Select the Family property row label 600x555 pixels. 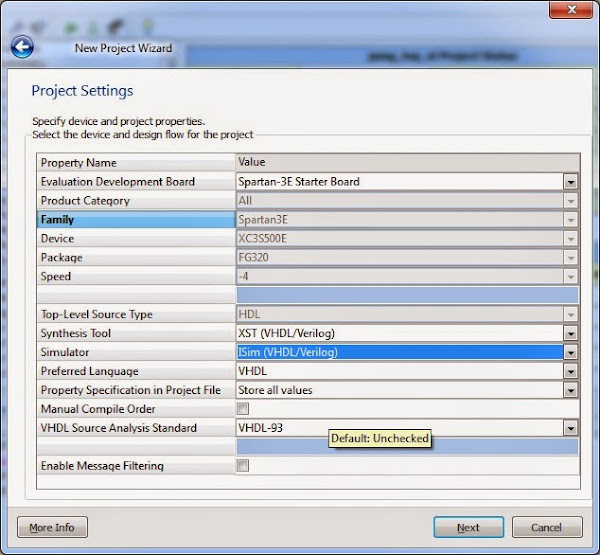click(136, 220)
